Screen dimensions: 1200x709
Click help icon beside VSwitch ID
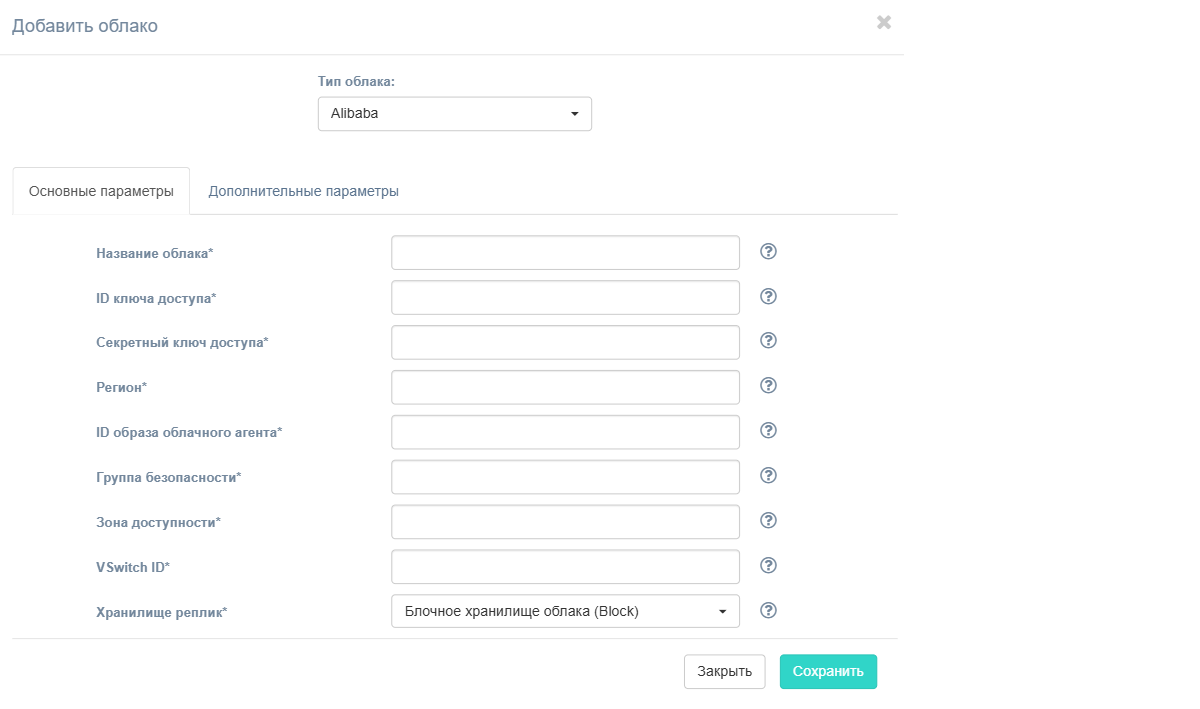(x=768, y=566)
